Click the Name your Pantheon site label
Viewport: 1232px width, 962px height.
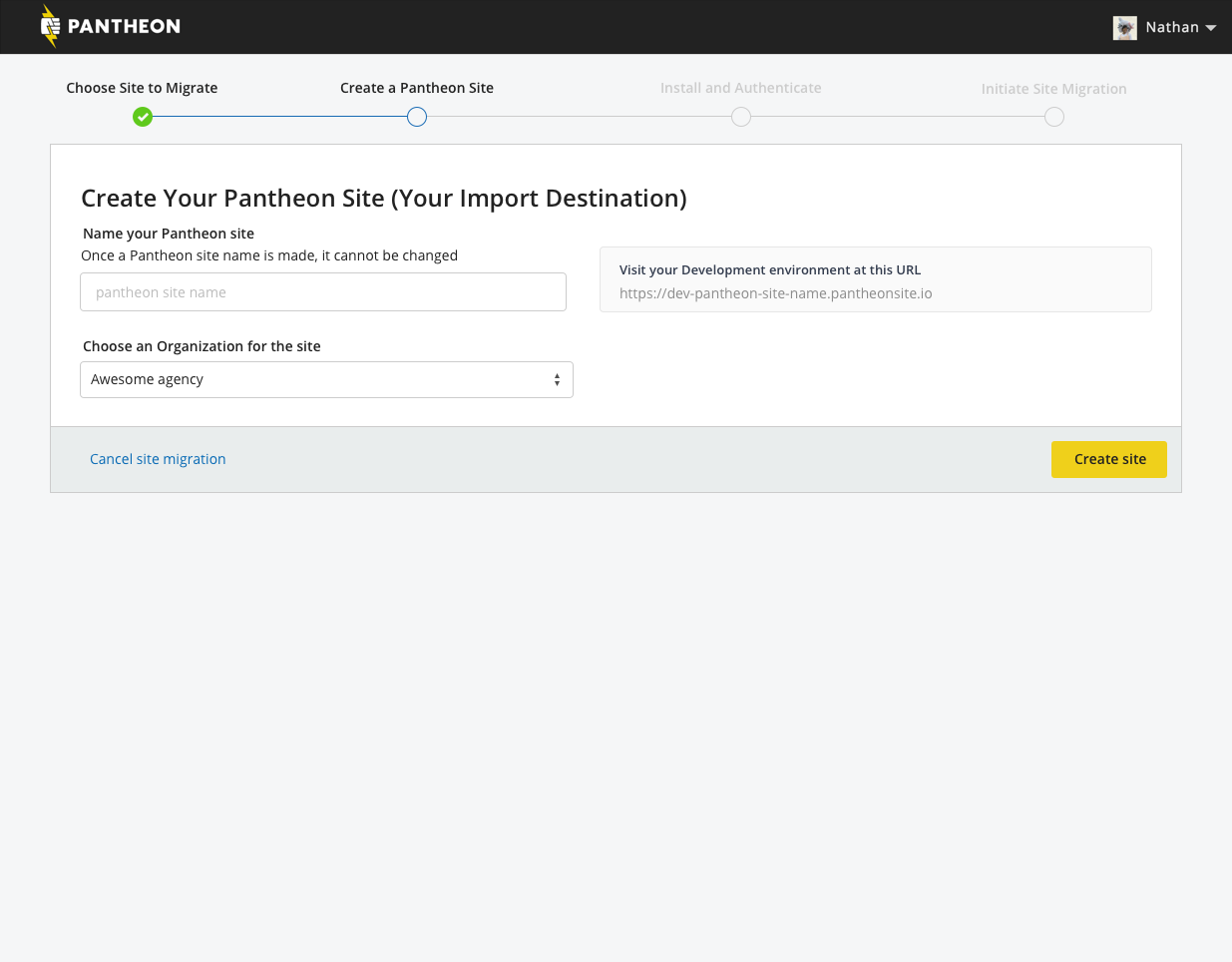click(x=169, y=234)
